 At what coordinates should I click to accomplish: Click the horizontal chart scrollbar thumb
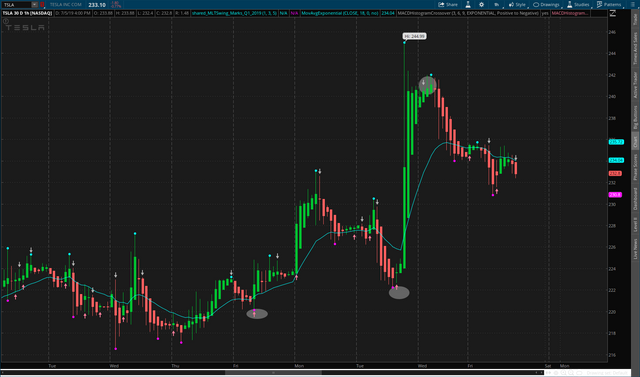pyautogui.click(x=273, y=372)
